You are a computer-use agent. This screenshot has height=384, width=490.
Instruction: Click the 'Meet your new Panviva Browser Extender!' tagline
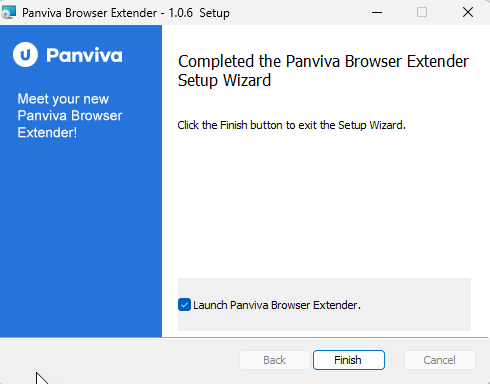70,116
